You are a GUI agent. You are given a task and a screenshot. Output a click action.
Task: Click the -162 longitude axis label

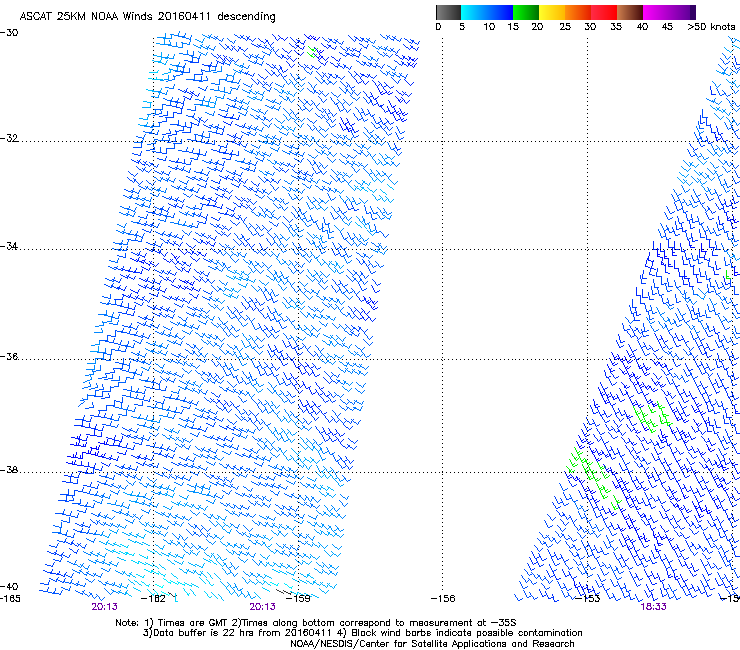pos(153,599)
